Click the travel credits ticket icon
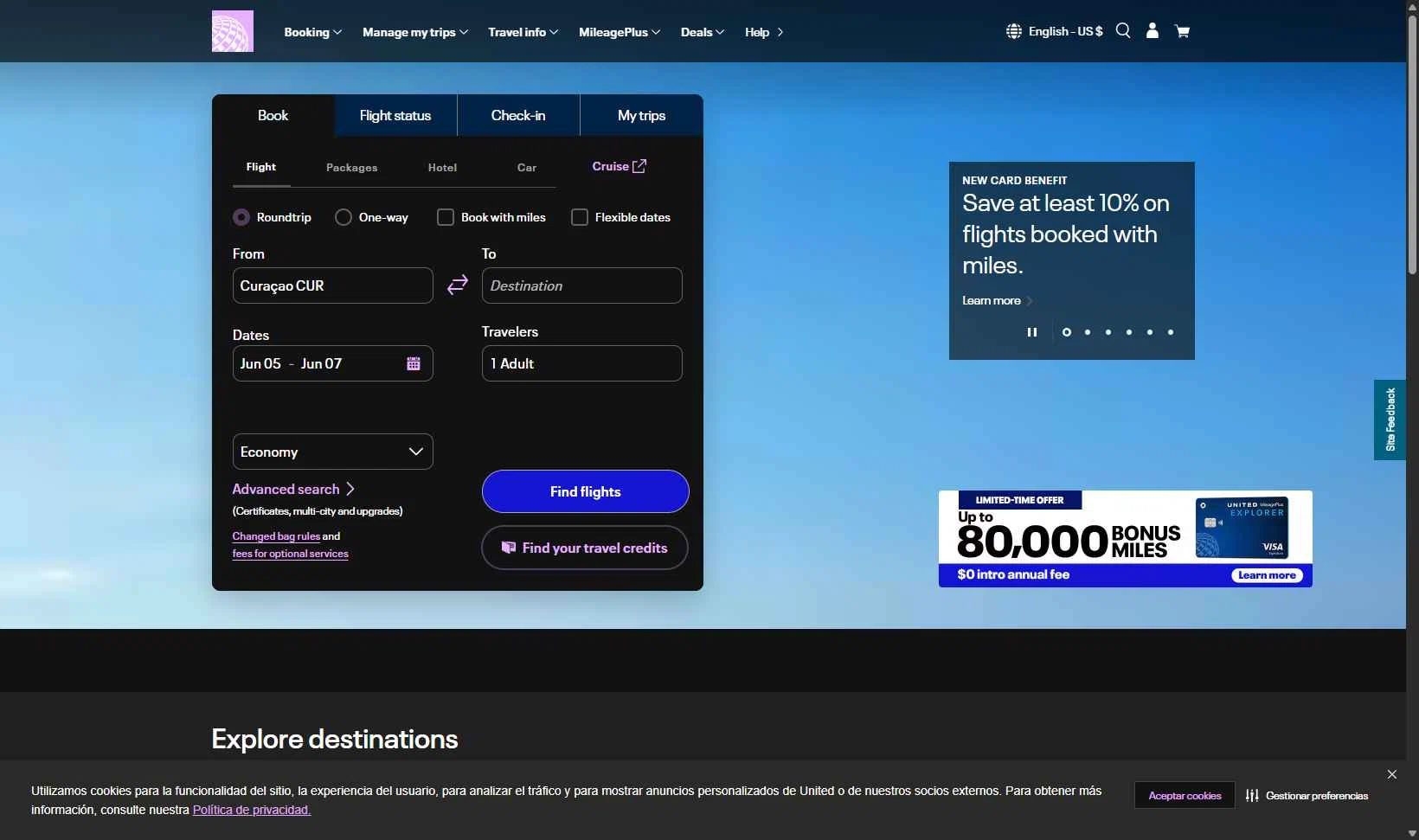This screenshot has width=1419, height=840. 509,547
